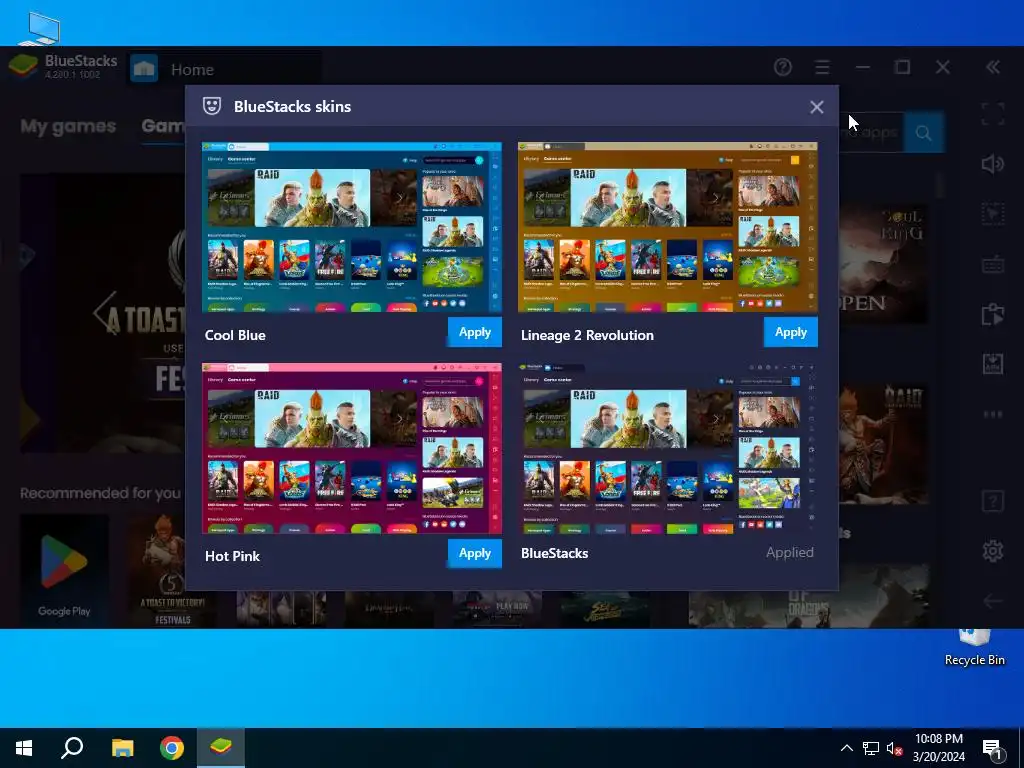Click the question mark icon in sidebar
The height and width of the screenshot is (768, 1024).
pos(993,502)
